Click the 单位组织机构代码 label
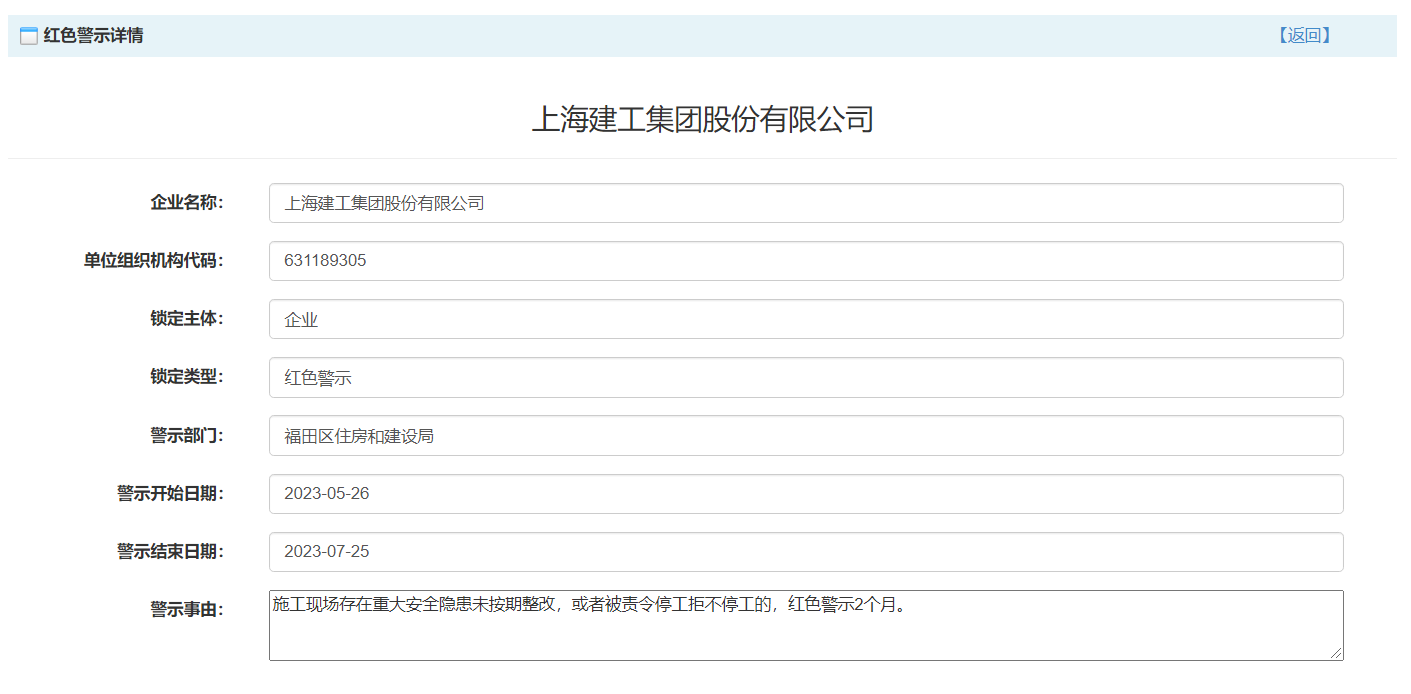 (x=154, y=261)
